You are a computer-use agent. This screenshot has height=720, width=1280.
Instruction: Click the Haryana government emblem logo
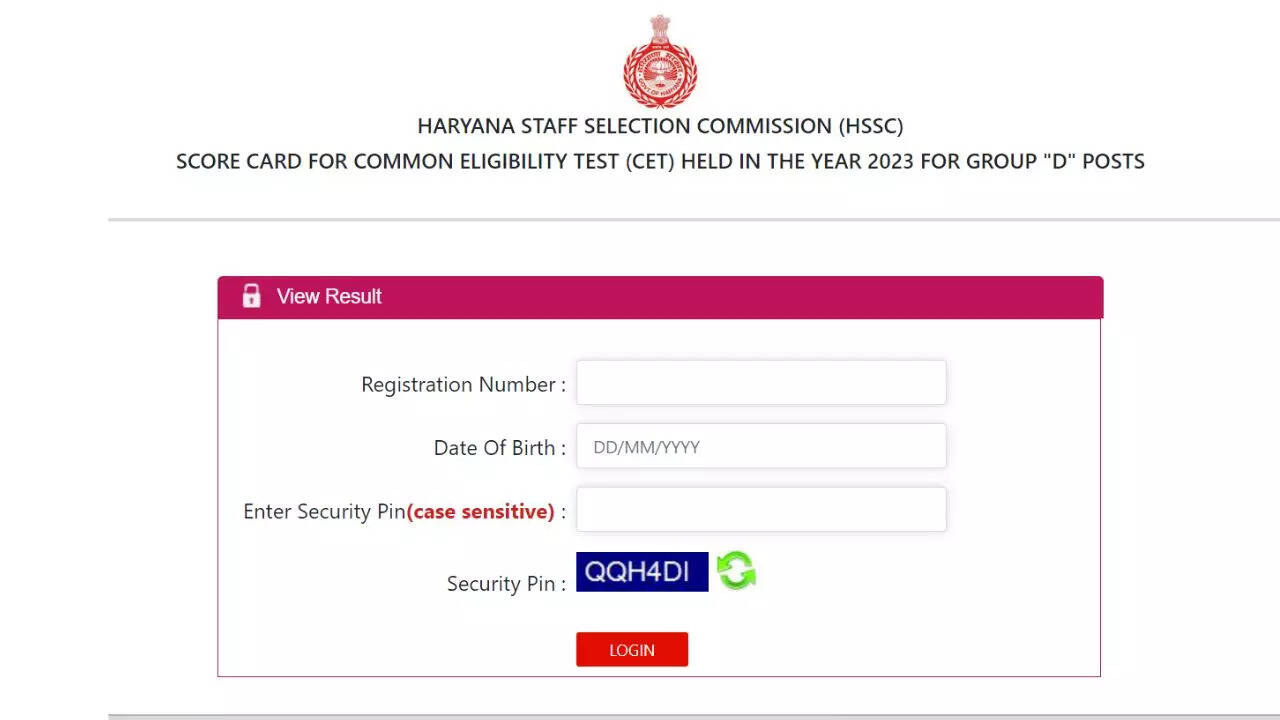(660, 62)
